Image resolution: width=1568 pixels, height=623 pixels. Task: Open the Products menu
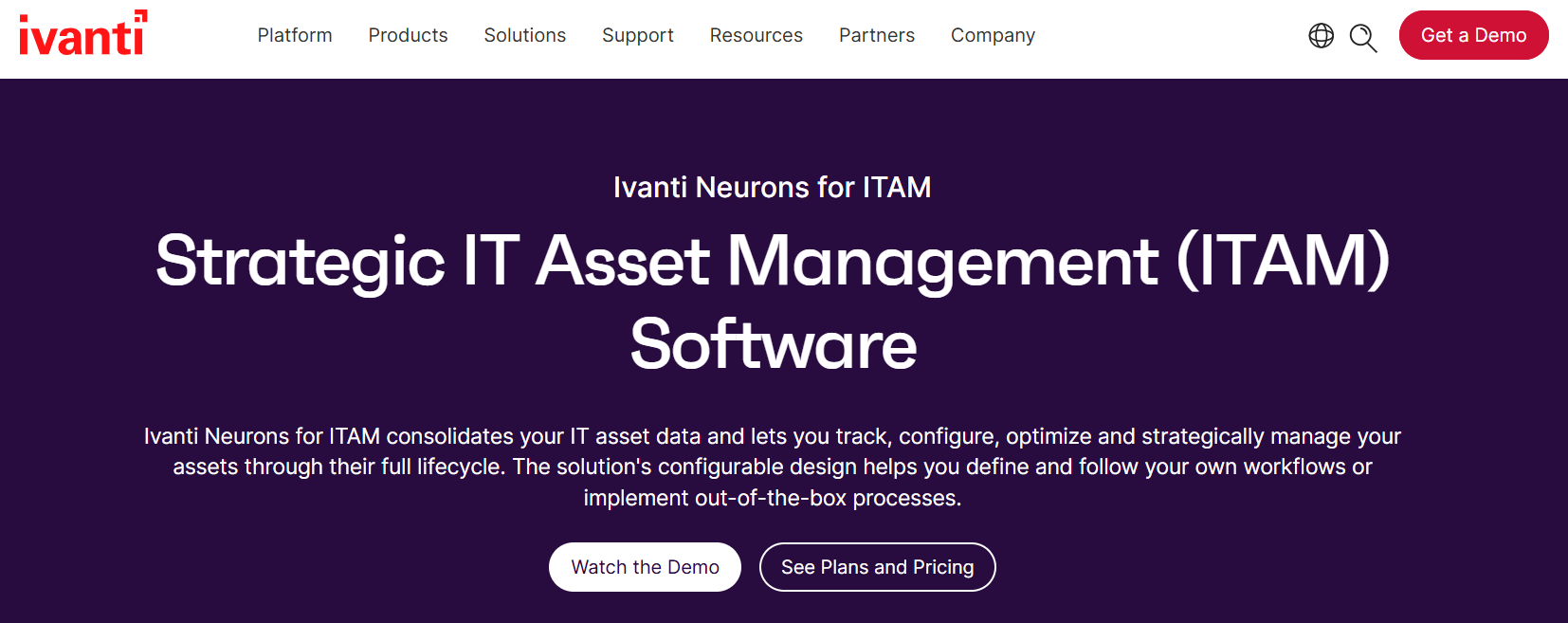(408, 35)
